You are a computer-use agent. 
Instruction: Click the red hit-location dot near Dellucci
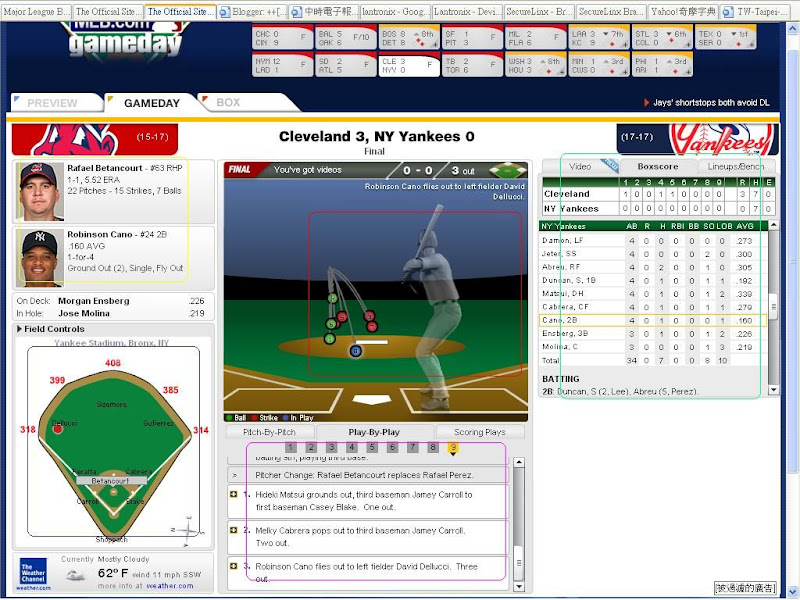click(x=58, y=429)
